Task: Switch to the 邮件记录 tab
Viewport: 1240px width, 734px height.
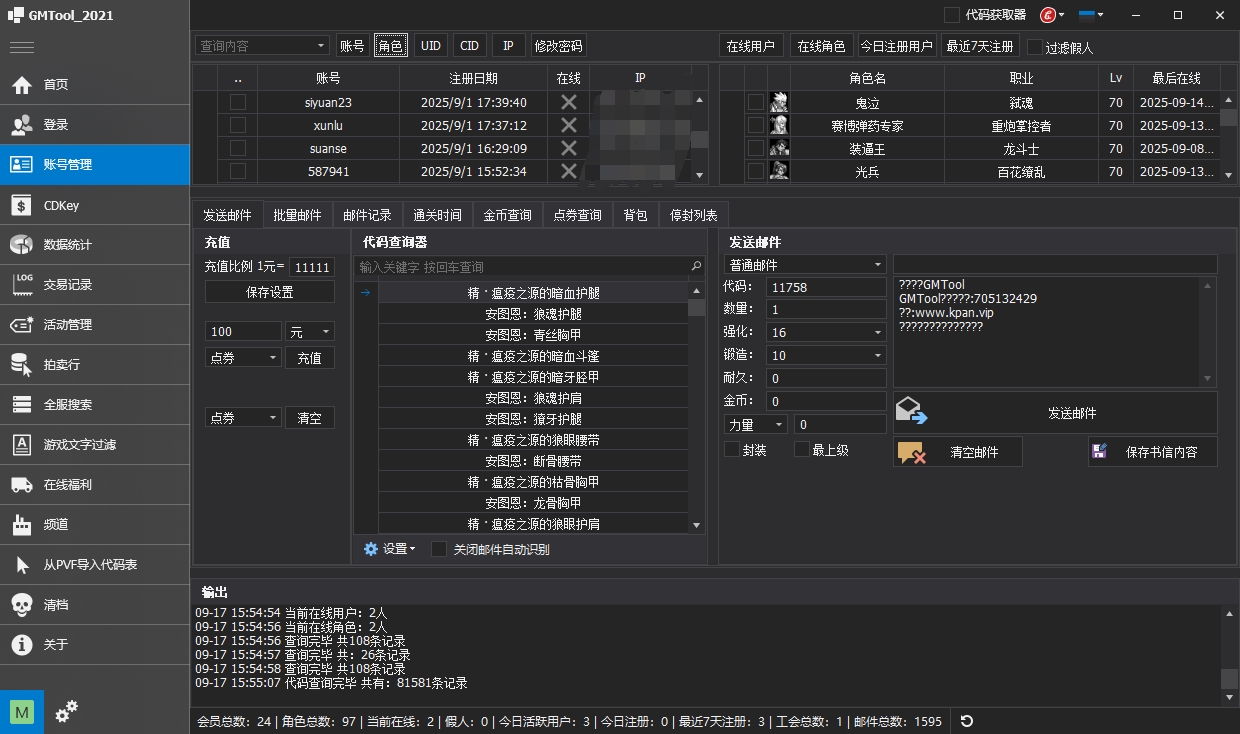Action: point(367,215)
